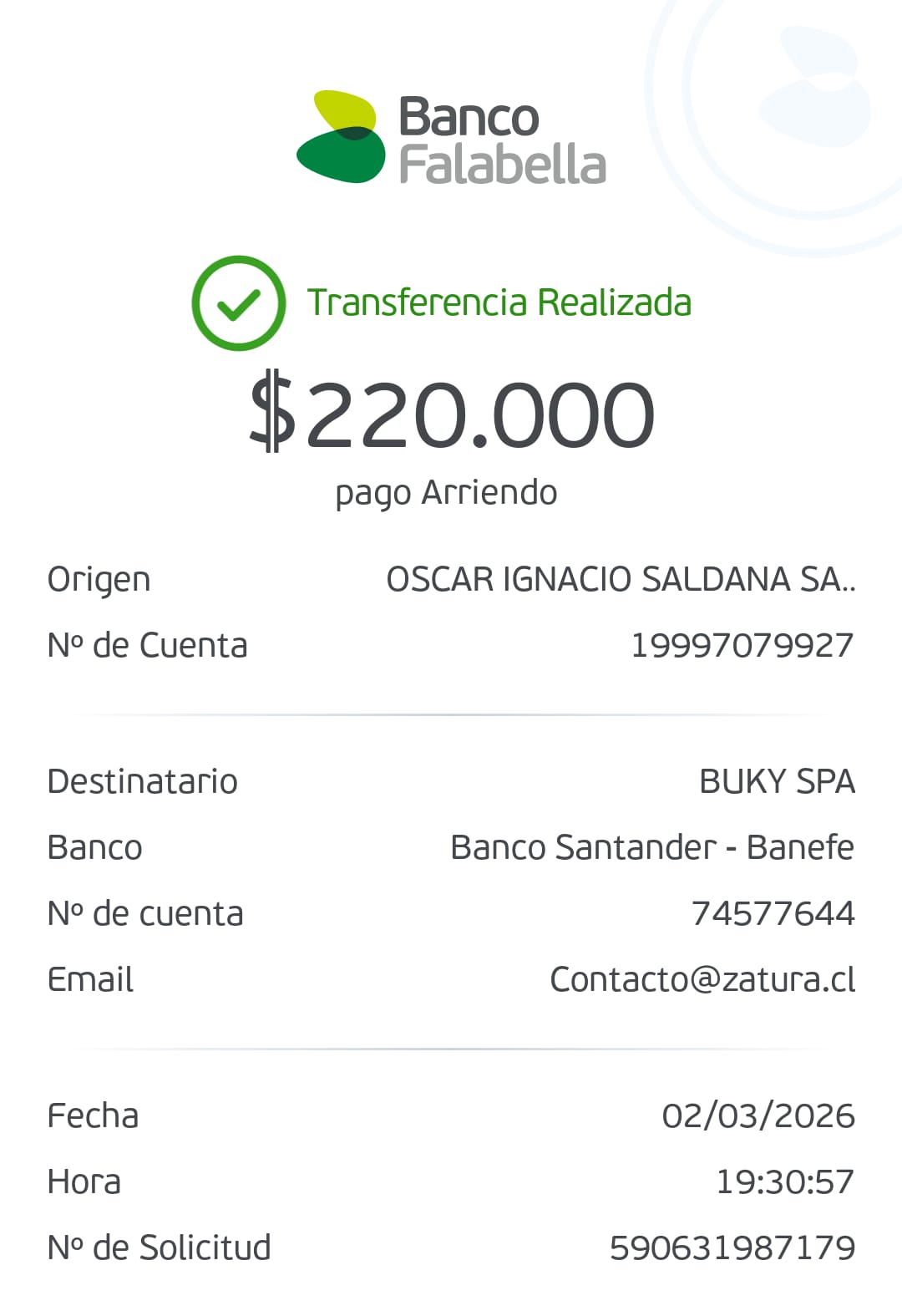Click the Fecha field label
Screen dimensions: 902x1316
pyautogui.click(x=93, y=1116)
